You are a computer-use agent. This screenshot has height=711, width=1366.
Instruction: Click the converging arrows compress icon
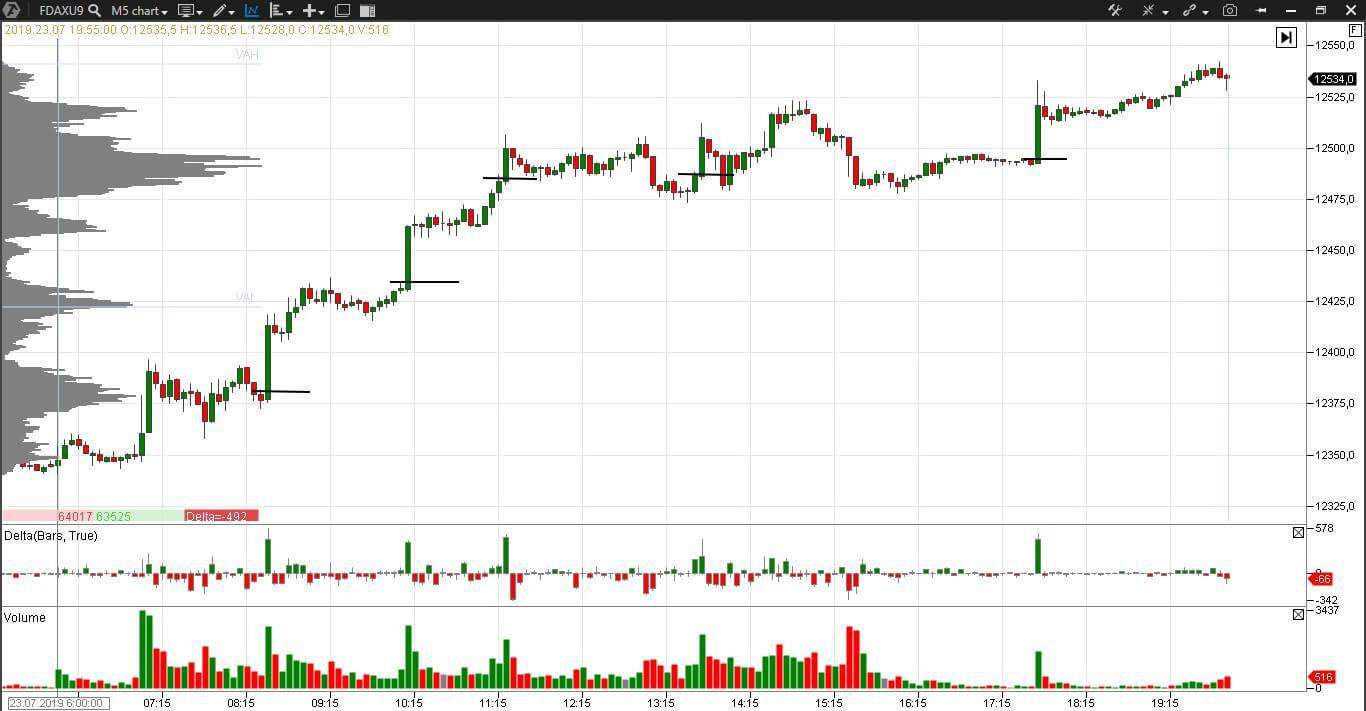coord(1150,11)
